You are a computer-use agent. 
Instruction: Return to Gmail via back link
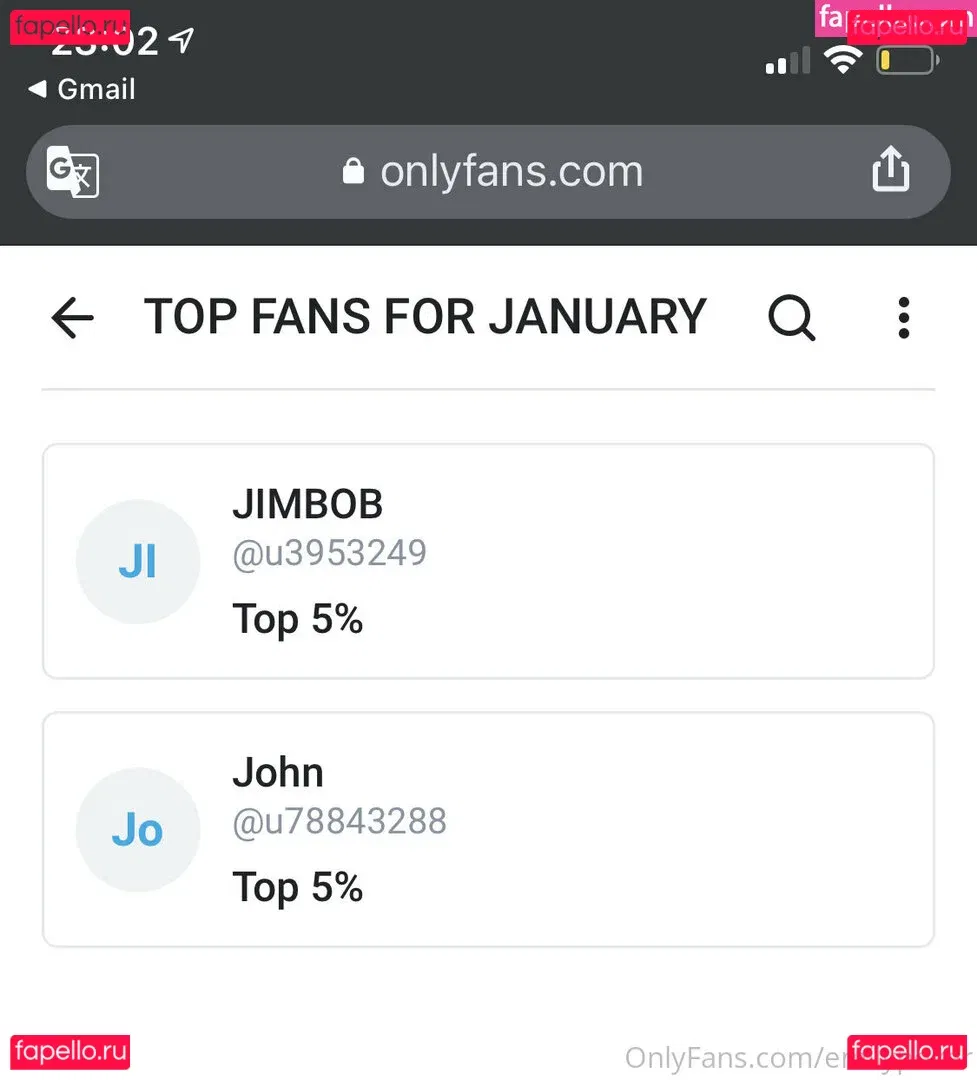[82, 89]
